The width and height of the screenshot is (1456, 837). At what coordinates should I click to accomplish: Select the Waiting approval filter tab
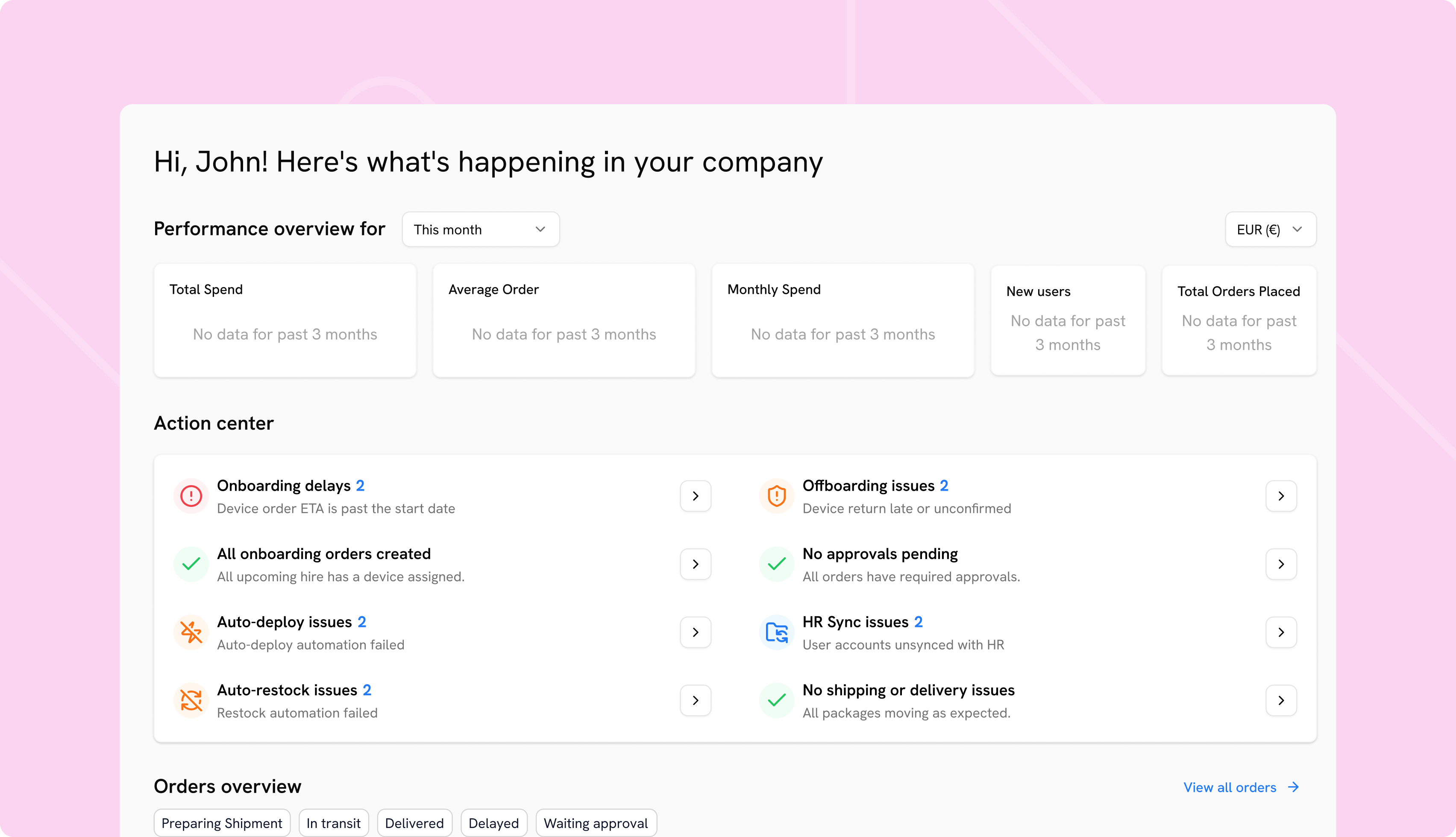pyautogui.click(x=596, y=823)
